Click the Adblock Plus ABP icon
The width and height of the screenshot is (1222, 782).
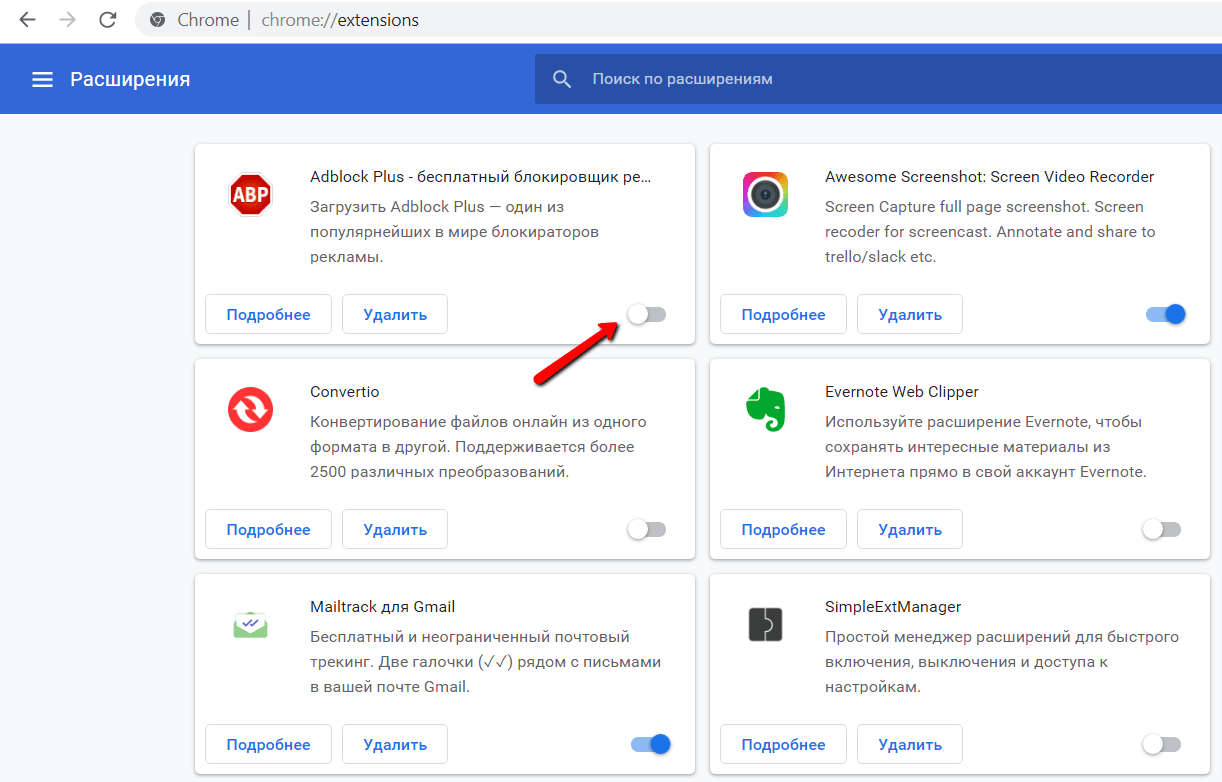click(x=250, y=195)
